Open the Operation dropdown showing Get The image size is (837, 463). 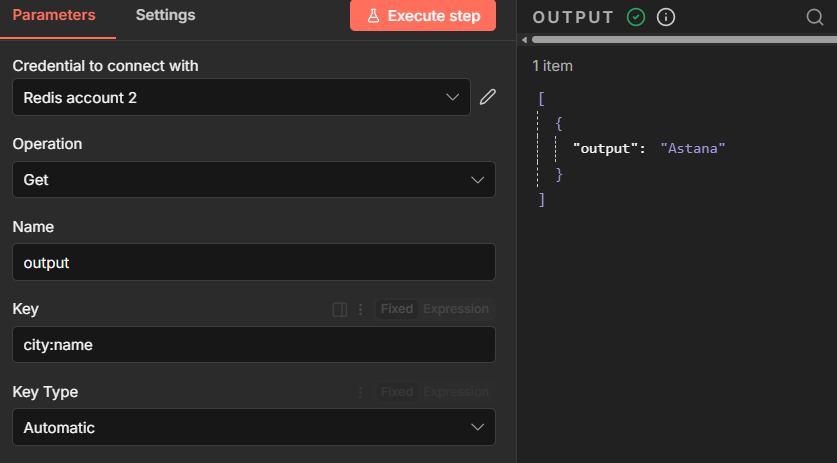pos(254,179)
